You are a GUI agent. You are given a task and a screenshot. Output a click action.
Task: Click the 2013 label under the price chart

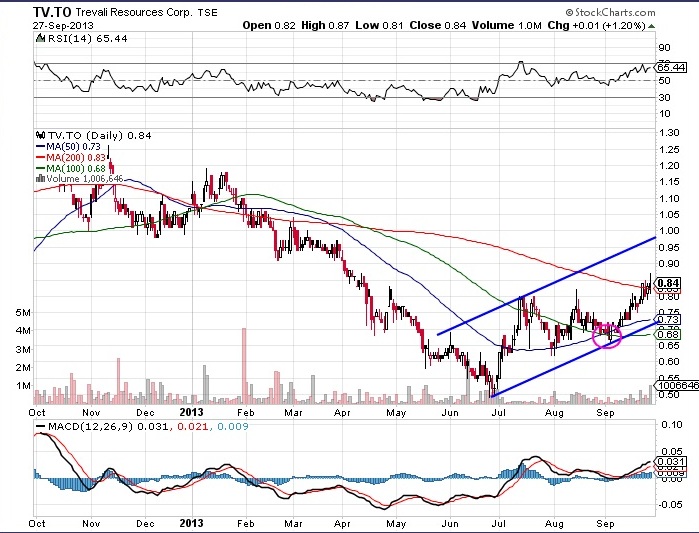point(191,412)
